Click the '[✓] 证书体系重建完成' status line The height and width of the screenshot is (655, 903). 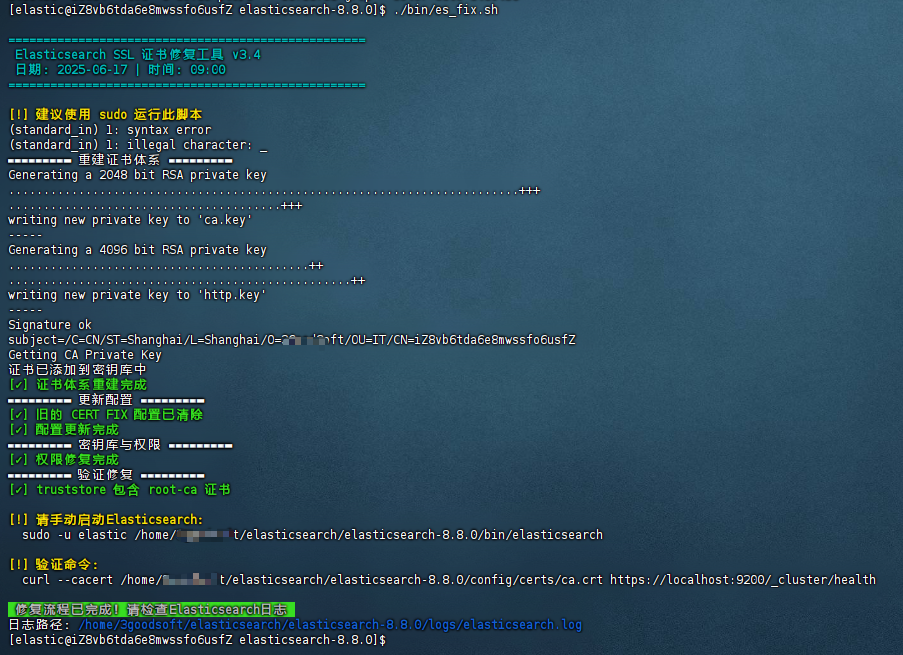78,384
